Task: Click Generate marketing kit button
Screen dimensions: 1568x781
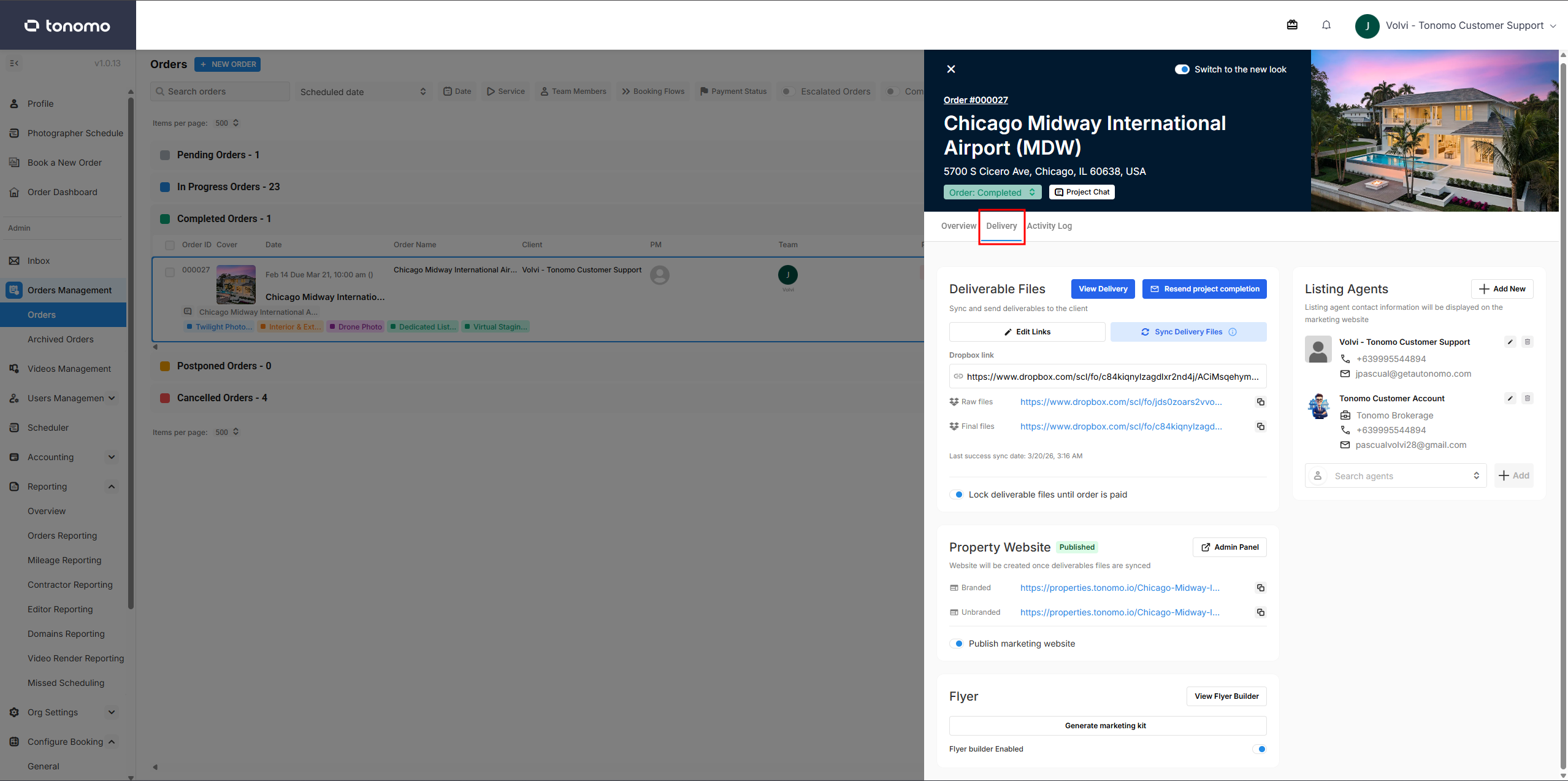Action: tap(1107, 726)
